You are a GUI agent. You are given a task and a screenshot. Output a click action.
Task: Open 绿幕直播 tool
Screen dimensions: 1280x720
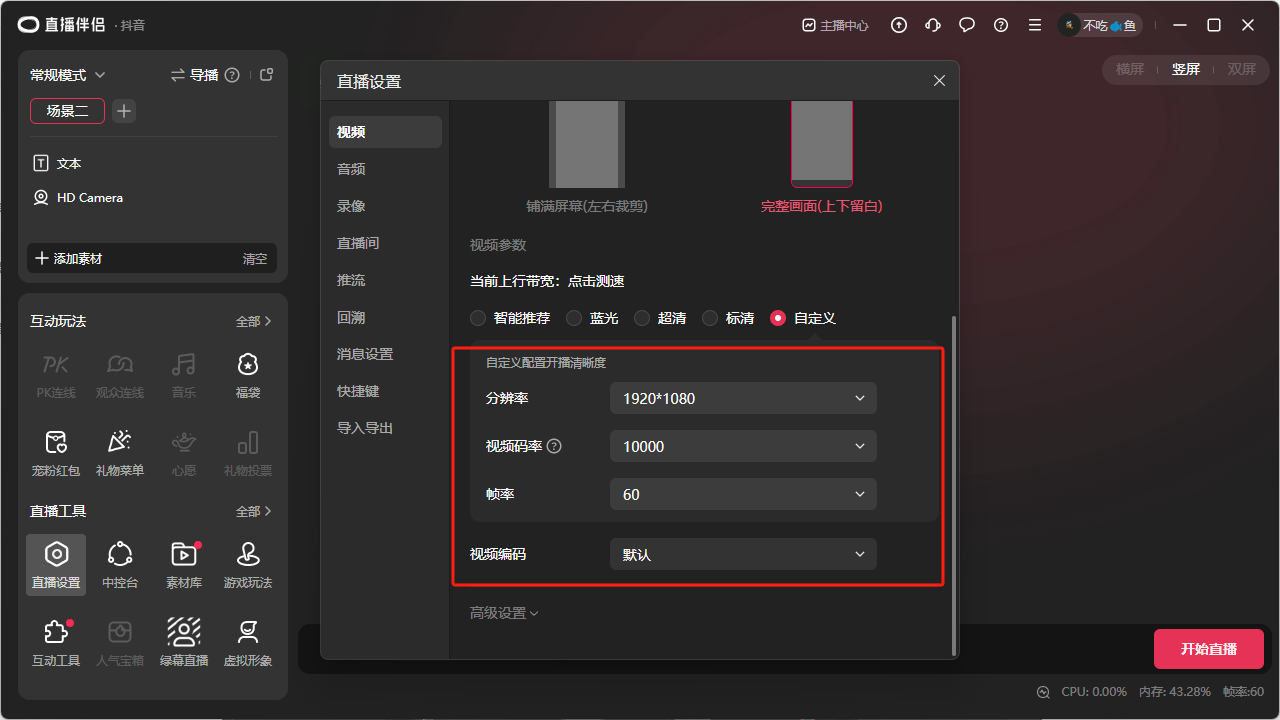[x=184, y=642]
